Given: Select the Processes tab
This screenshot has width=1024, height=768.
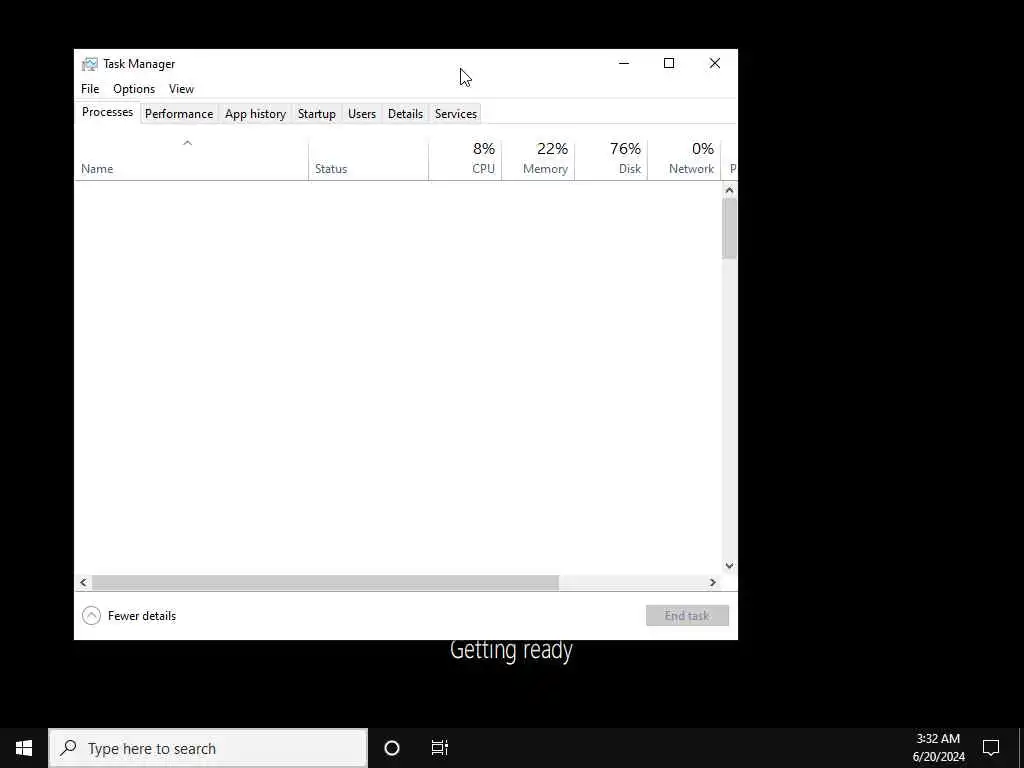Looking at the screenshot, I should point(107,112).
